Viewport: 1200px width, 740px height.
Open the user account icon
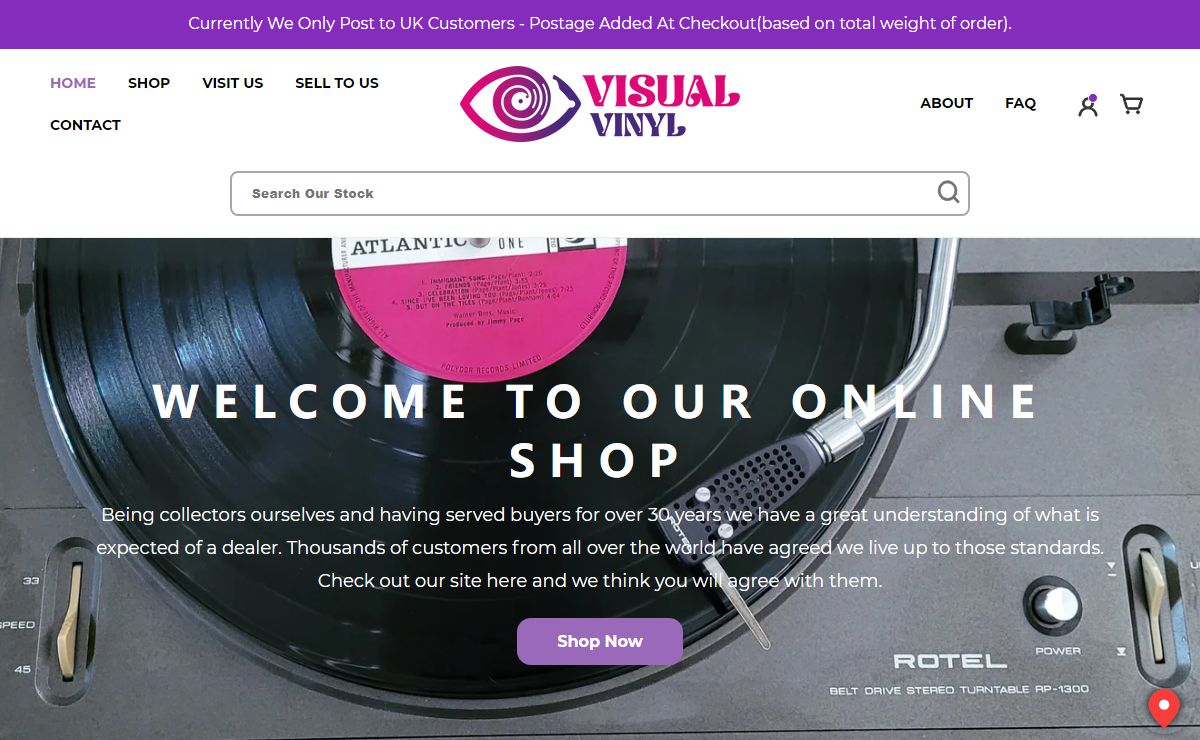click(1088, 105)
